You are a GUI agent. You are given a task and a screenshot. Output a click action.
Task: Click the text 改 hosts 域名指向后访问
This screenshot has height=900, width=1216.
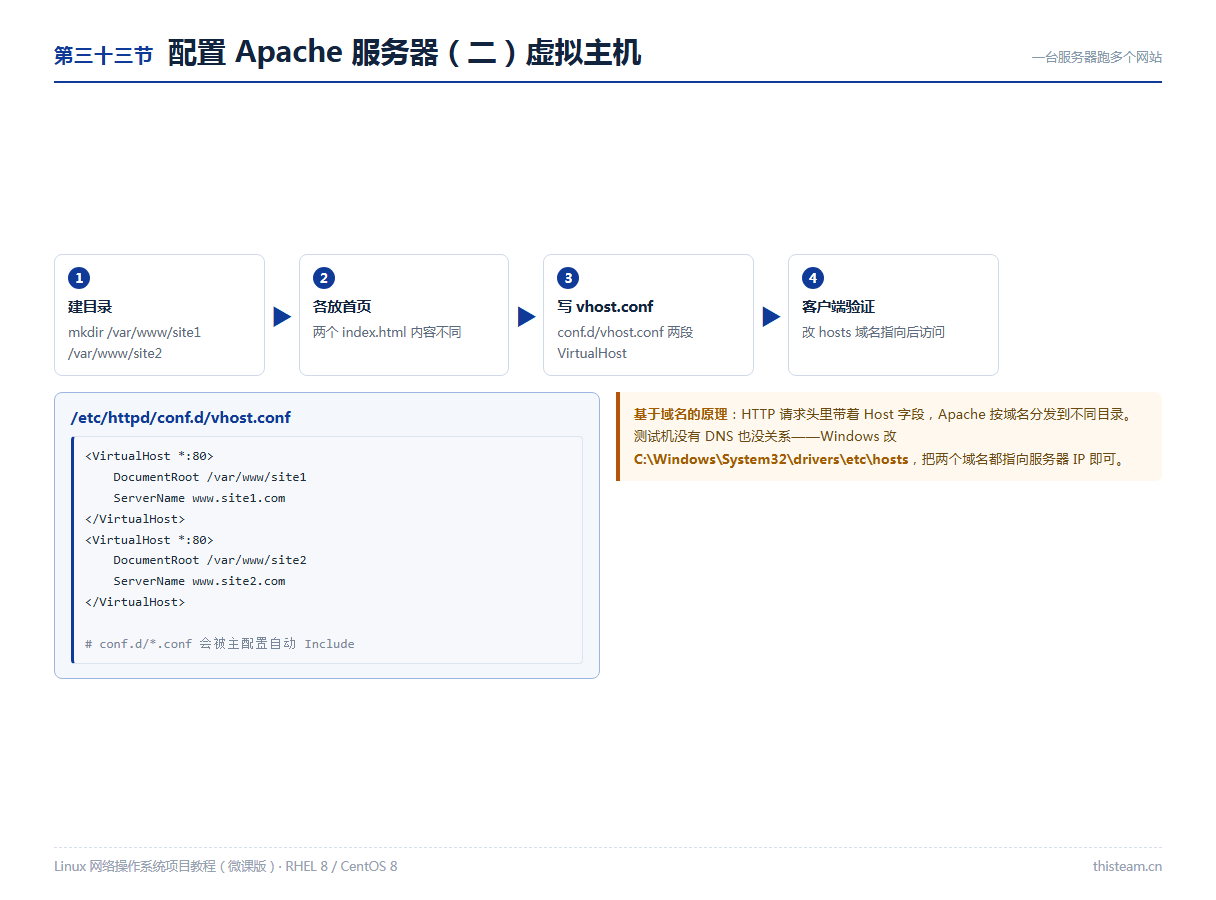(x=873, y=332)
